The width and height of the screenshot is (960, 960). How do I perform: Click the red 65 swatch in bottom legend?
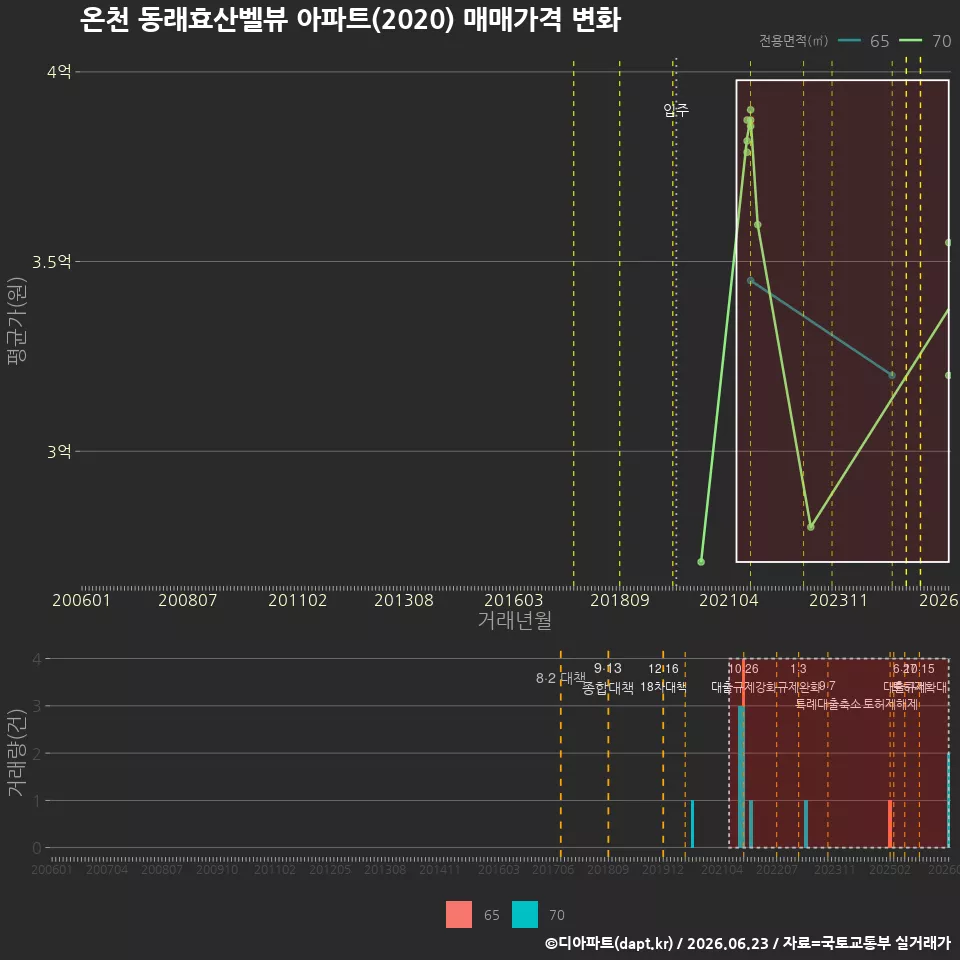click(x=459, y=914)
